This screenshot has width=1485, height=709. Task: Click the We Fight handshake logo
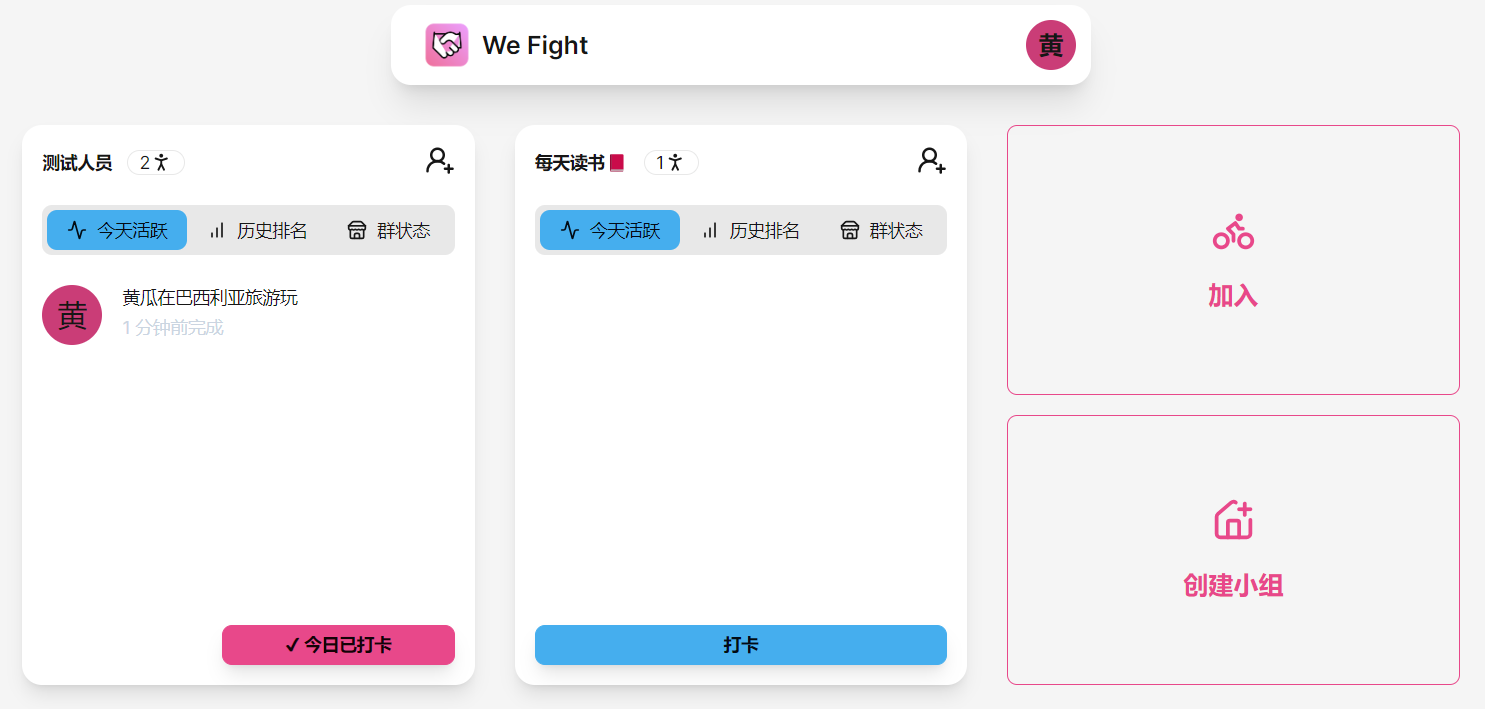[446, 45]
